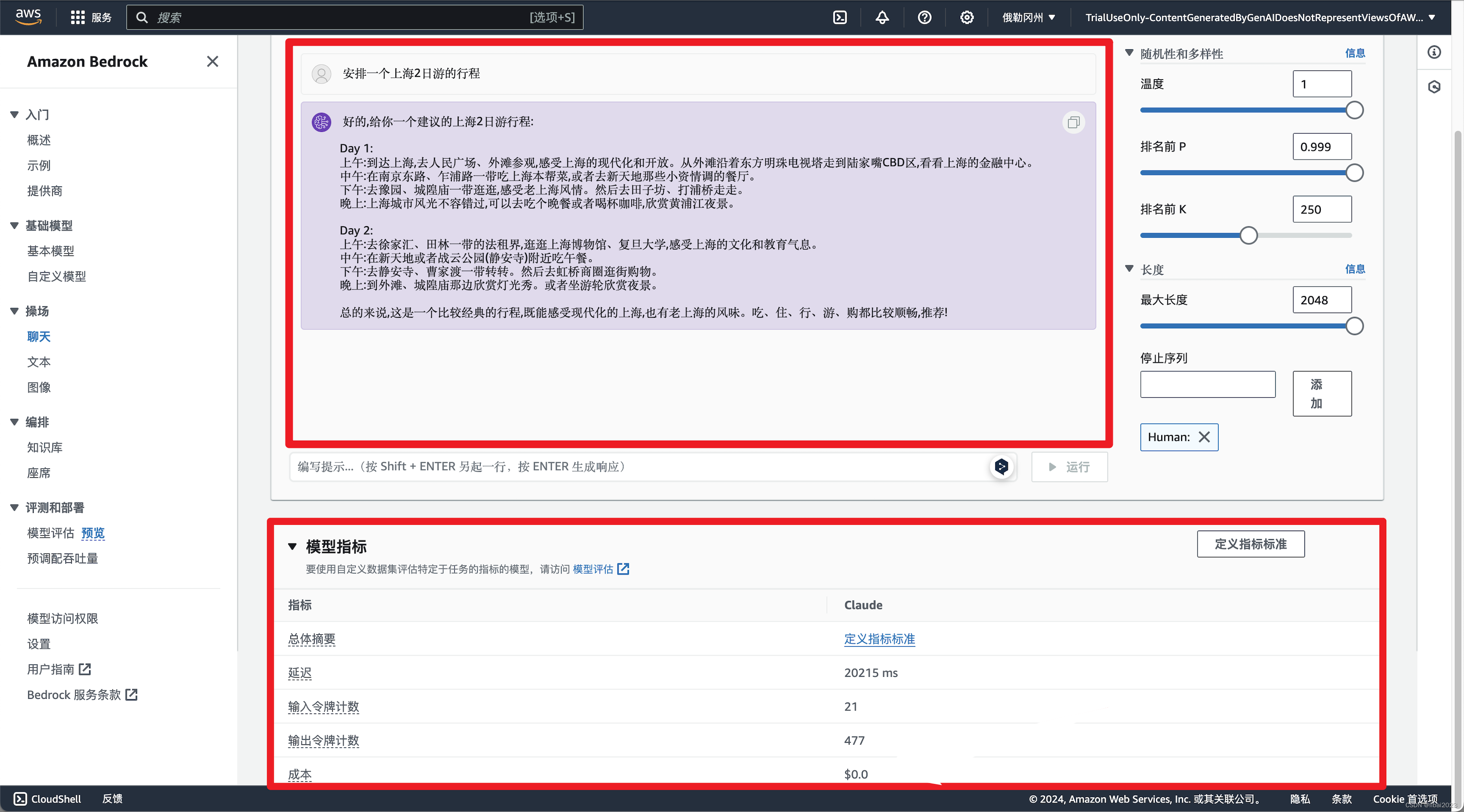Open the 图像 playground
This screenshot has width=1464, height=812.
(39, 387)
